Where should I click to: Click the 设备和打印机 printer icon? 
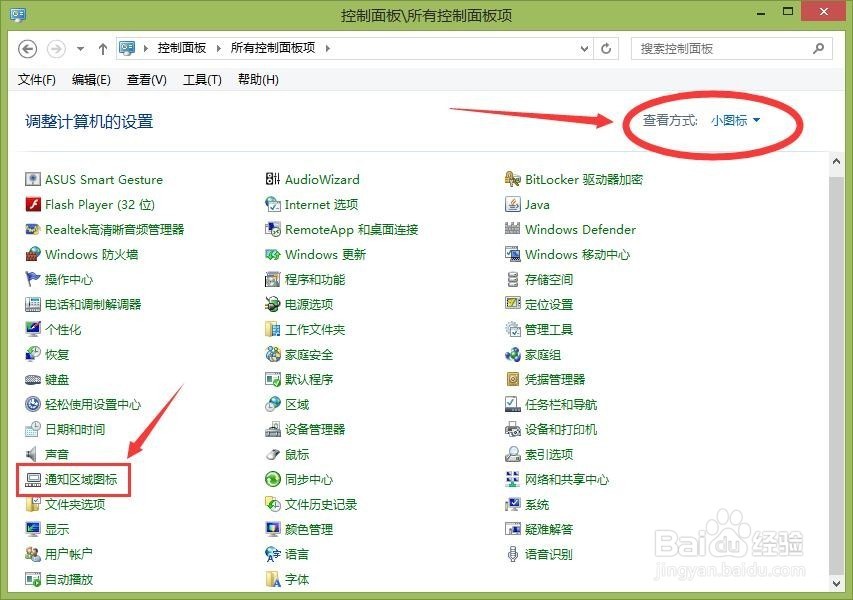pyautogui.click(x=512, y=429)
